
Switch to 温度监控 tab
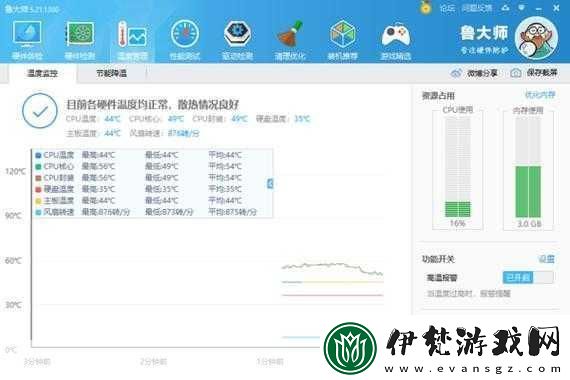tap(42, 73)
